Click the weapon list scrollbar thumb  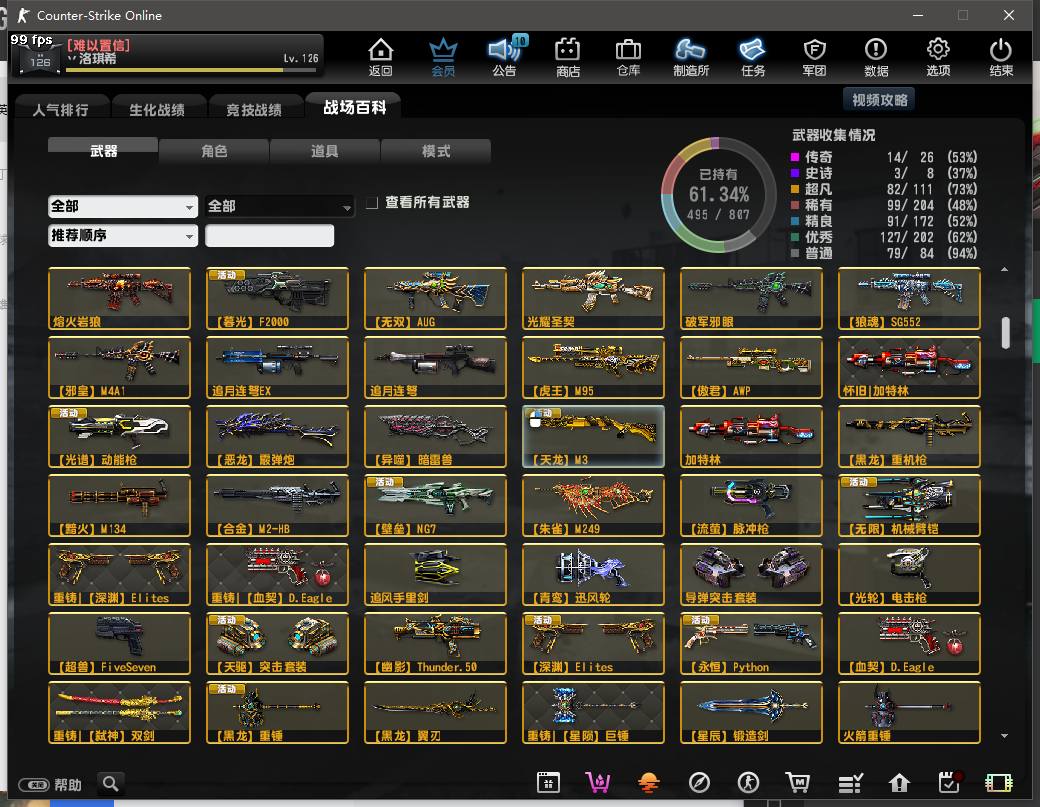[1005, 332]
